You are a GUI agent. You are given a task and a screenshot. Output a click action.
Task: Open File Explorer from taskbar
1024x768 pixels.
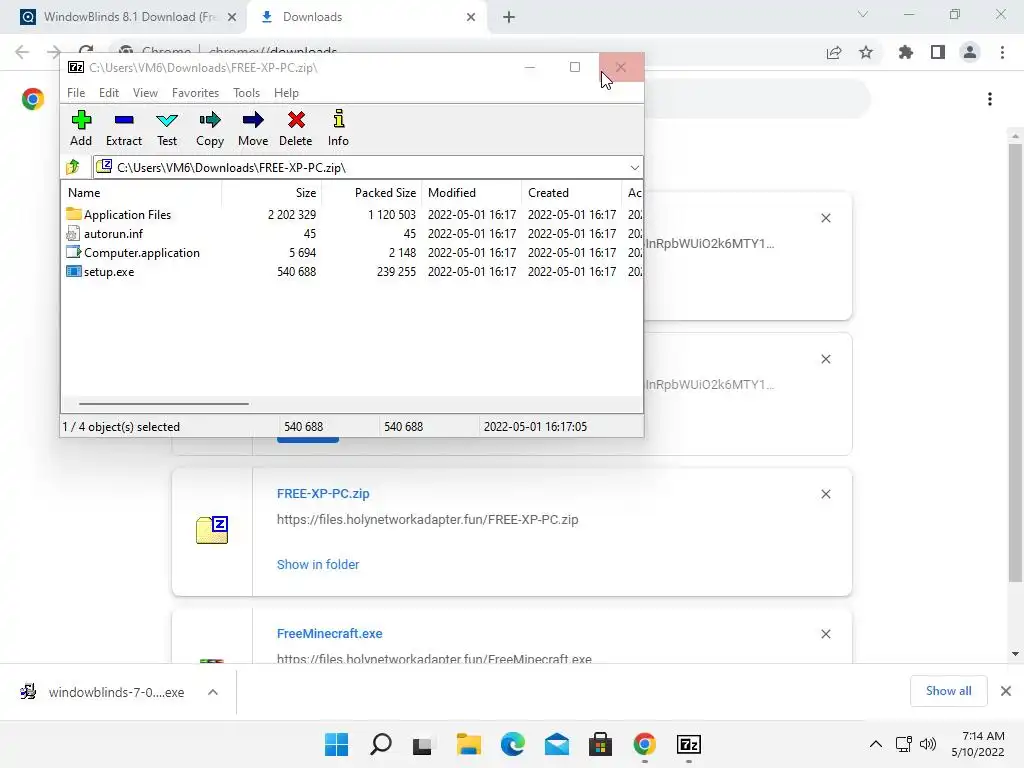pos(468,744)
